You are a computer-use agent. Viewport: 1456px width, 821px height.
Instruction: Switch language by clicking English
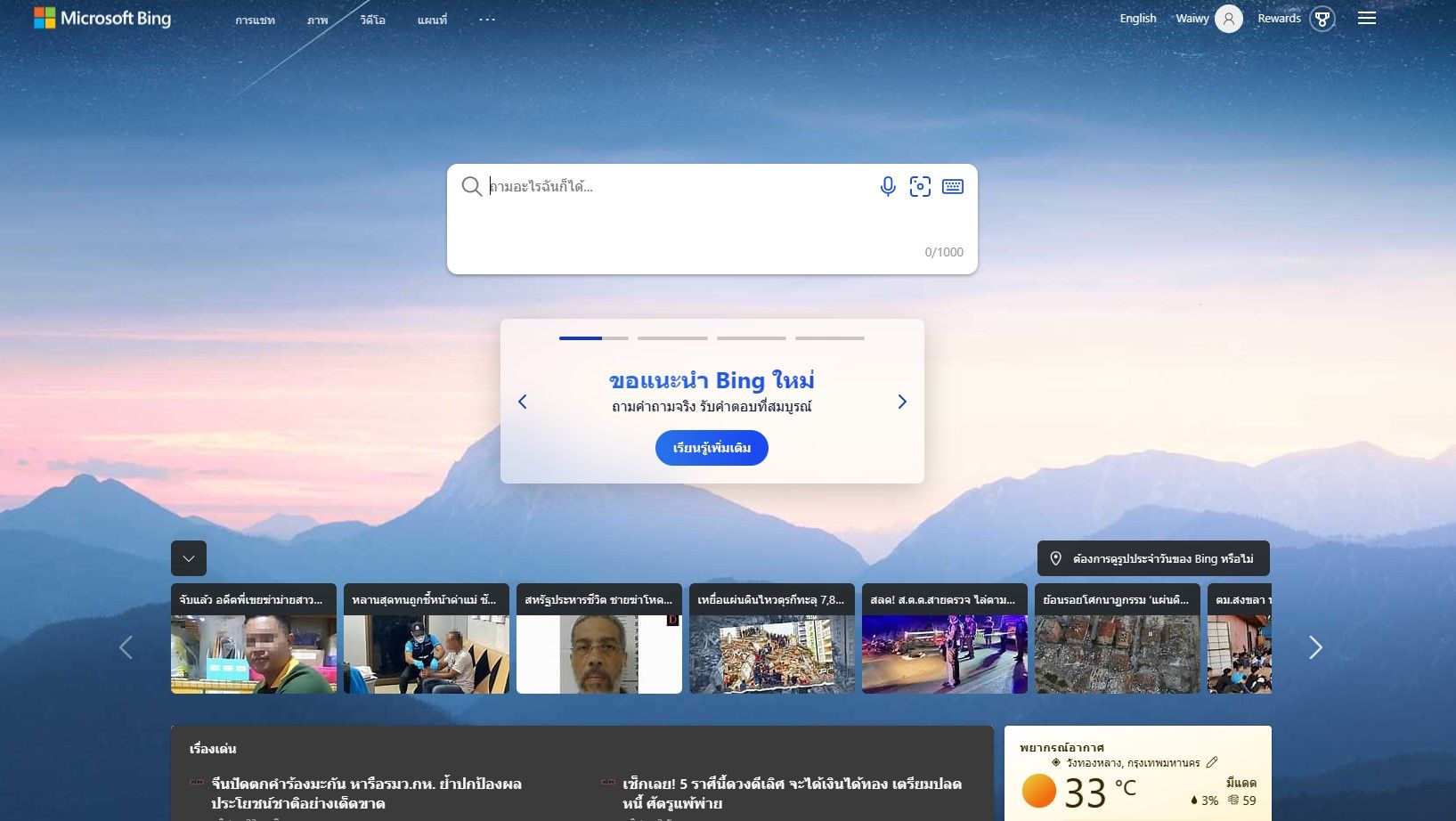[1137, 18]
